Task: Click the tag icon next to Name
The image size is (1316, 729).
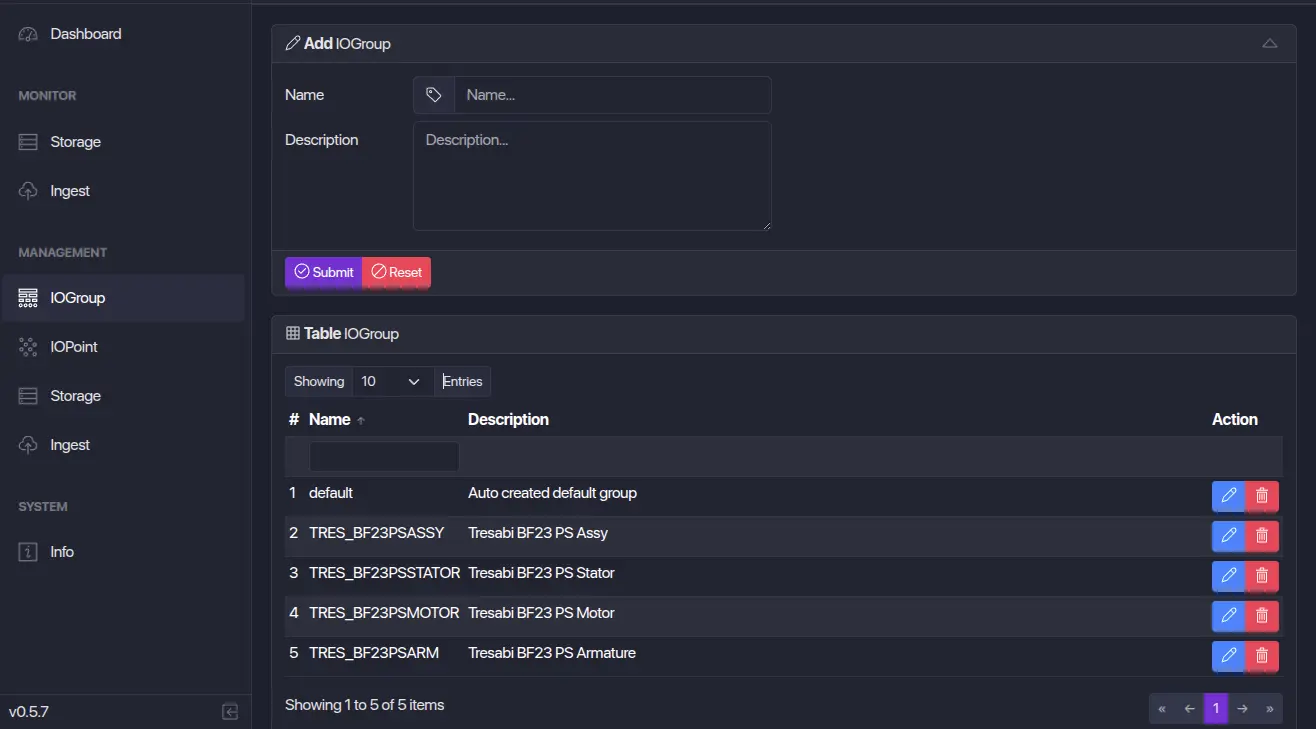Action: pos(434,95)
